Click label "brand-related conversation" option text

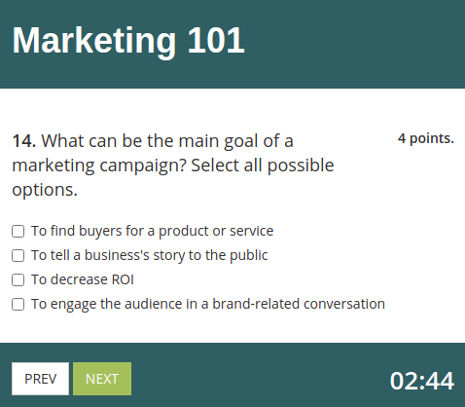tap(298, 304)
